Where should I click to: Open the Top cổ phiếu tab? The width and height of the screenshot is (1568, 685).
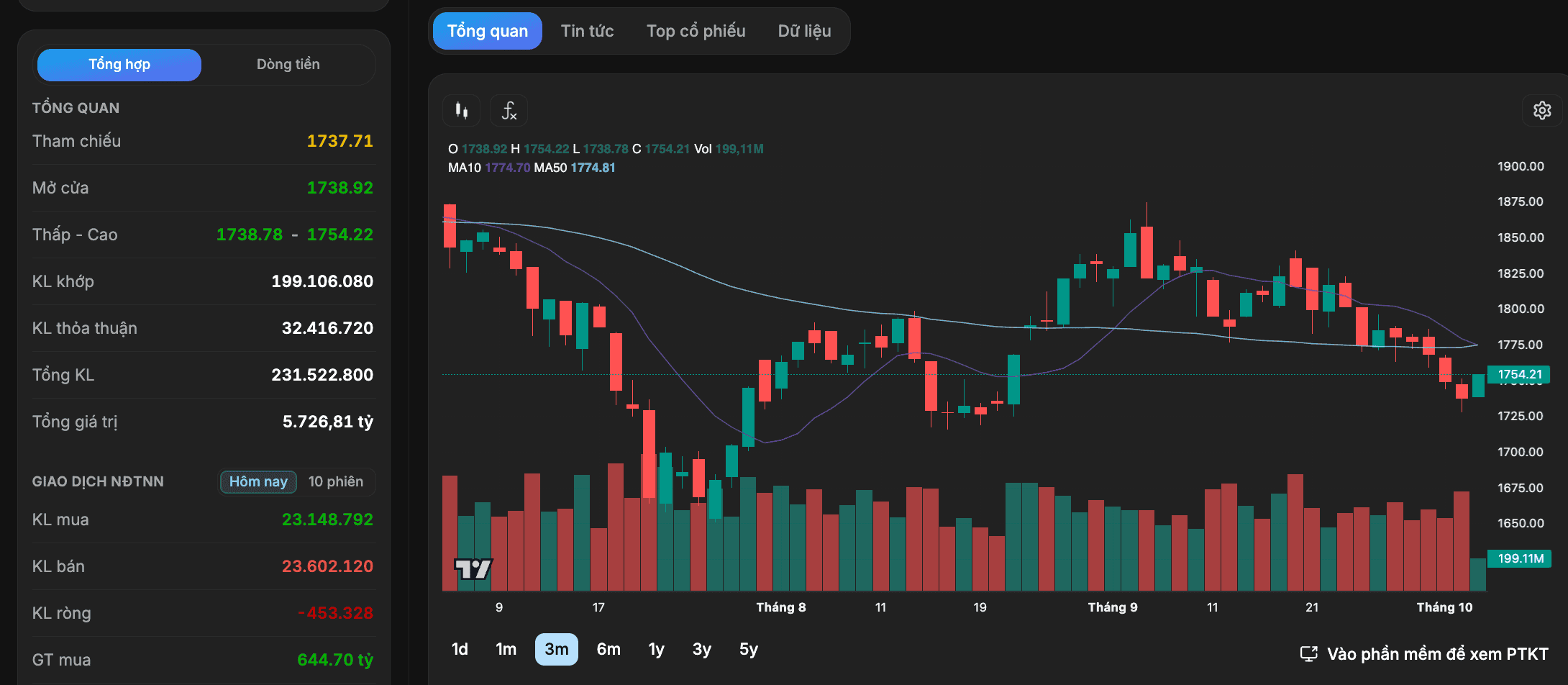696,31
